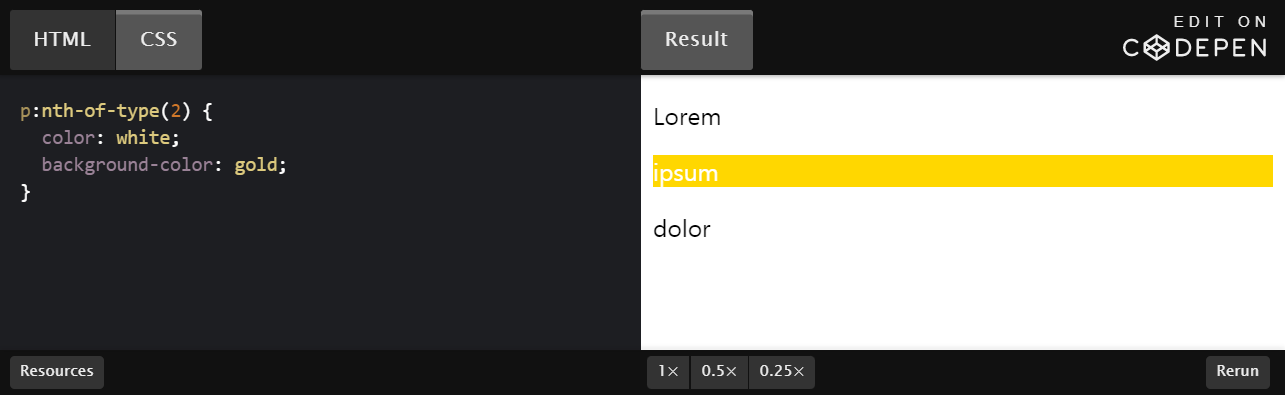Image resolution: width=1285 pixels, height=395 pixels.
Task: Open the Resources button
Action: coord(57,371)
